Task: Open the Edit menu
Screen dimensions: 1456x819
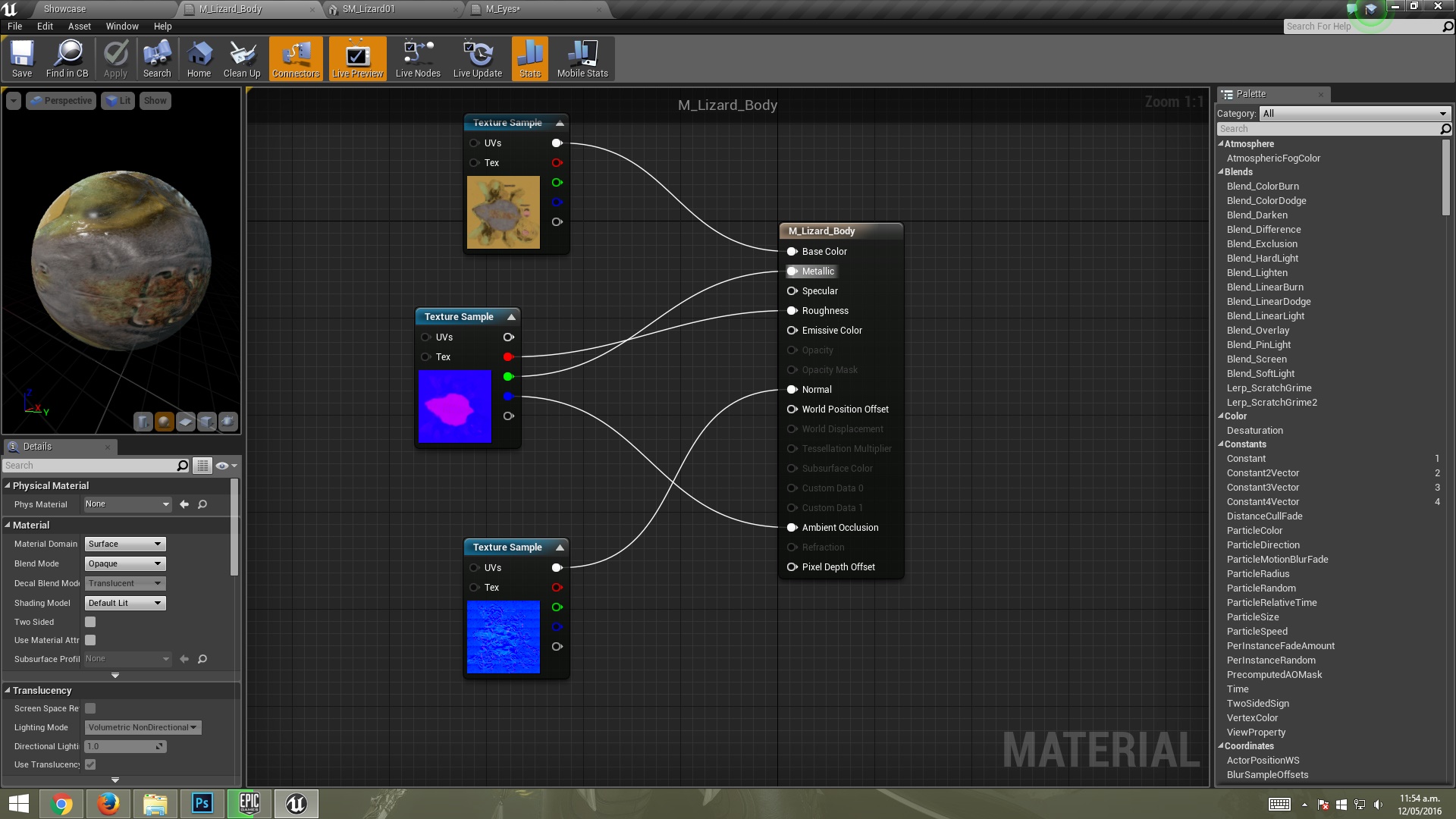Action: pos(45,27)
